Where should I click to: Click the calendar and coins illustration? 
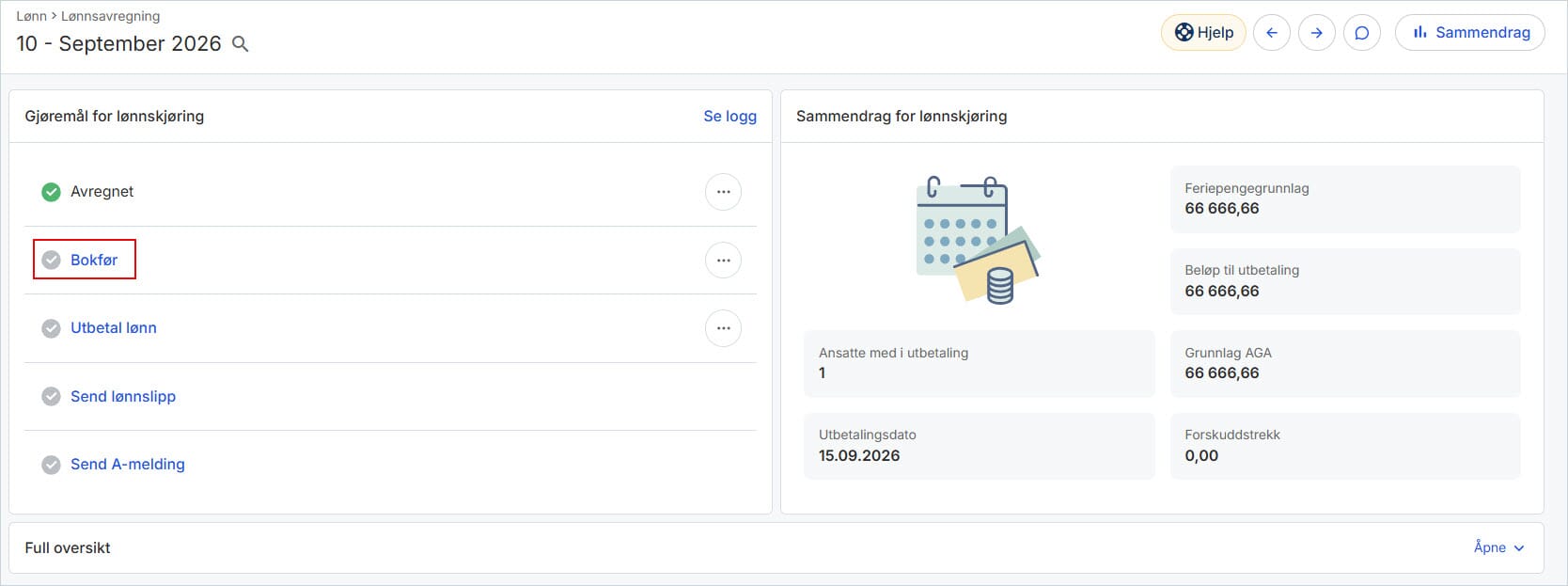click(979, 240)
